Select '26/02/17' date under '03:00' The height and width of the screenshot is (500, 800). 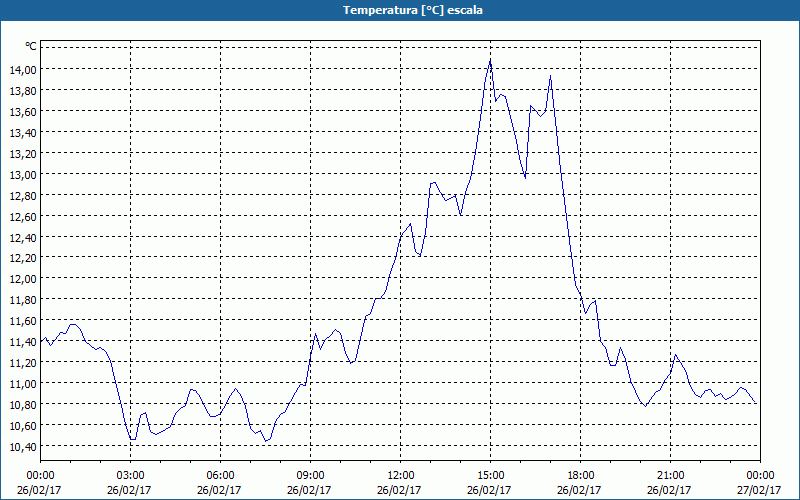pyautogui.click(x=129, y=490)
